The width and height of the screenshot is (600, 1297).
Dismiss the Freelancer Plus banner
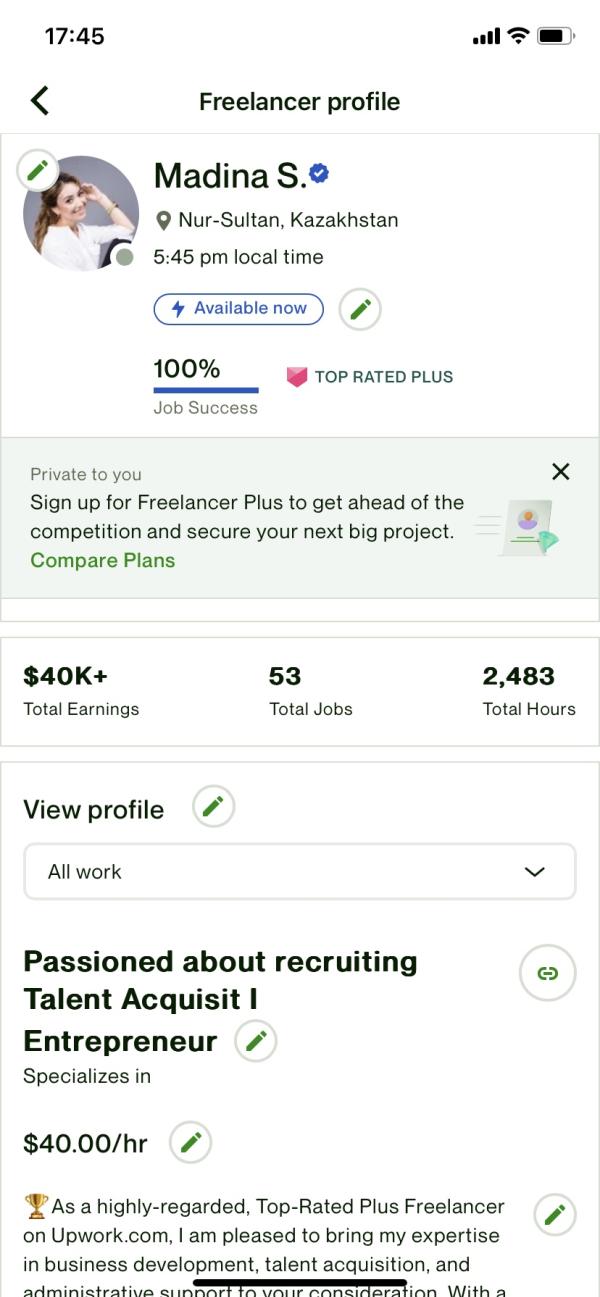[x=561, y=472]
